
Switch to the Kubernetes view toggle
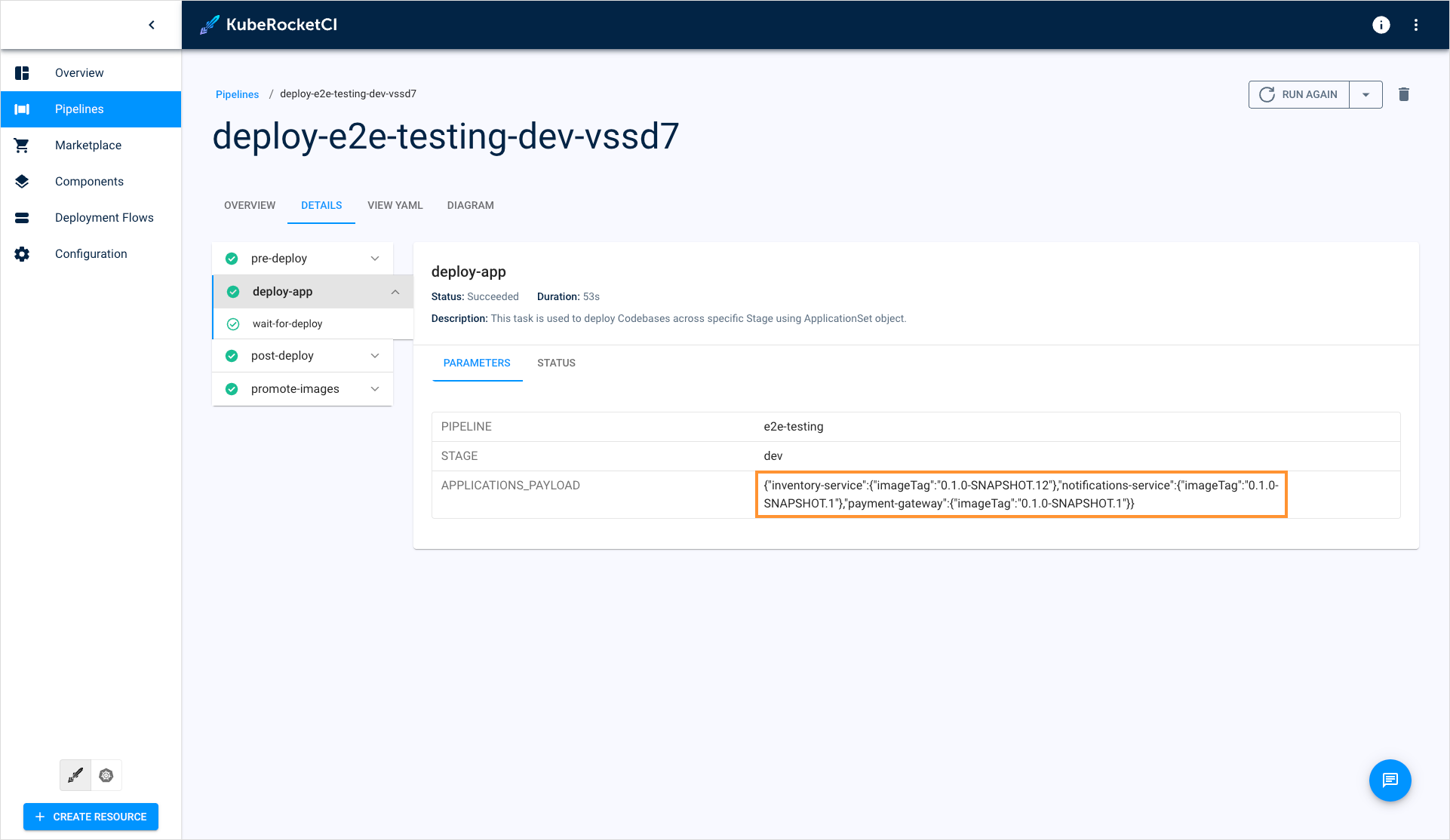pyautogui.click(x=106, y=774)
